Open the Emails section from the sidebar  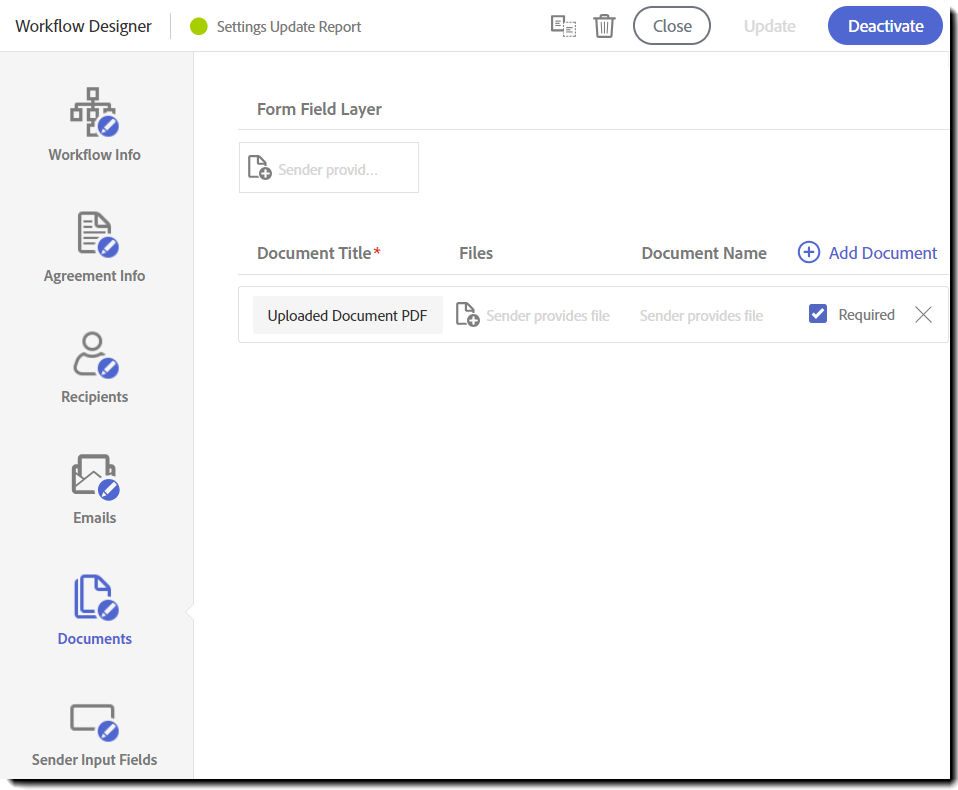pos(94,475)
